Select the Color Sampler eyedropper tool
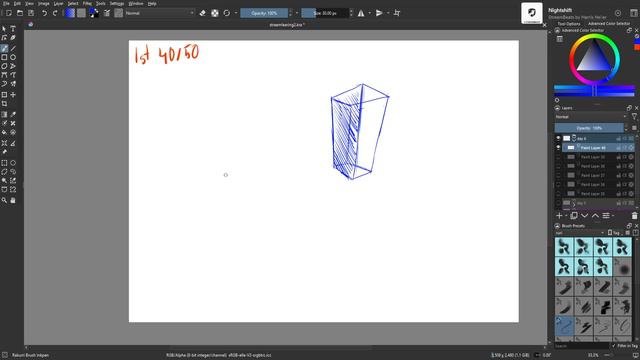This screenshot has width=640, height=360. 13,114
